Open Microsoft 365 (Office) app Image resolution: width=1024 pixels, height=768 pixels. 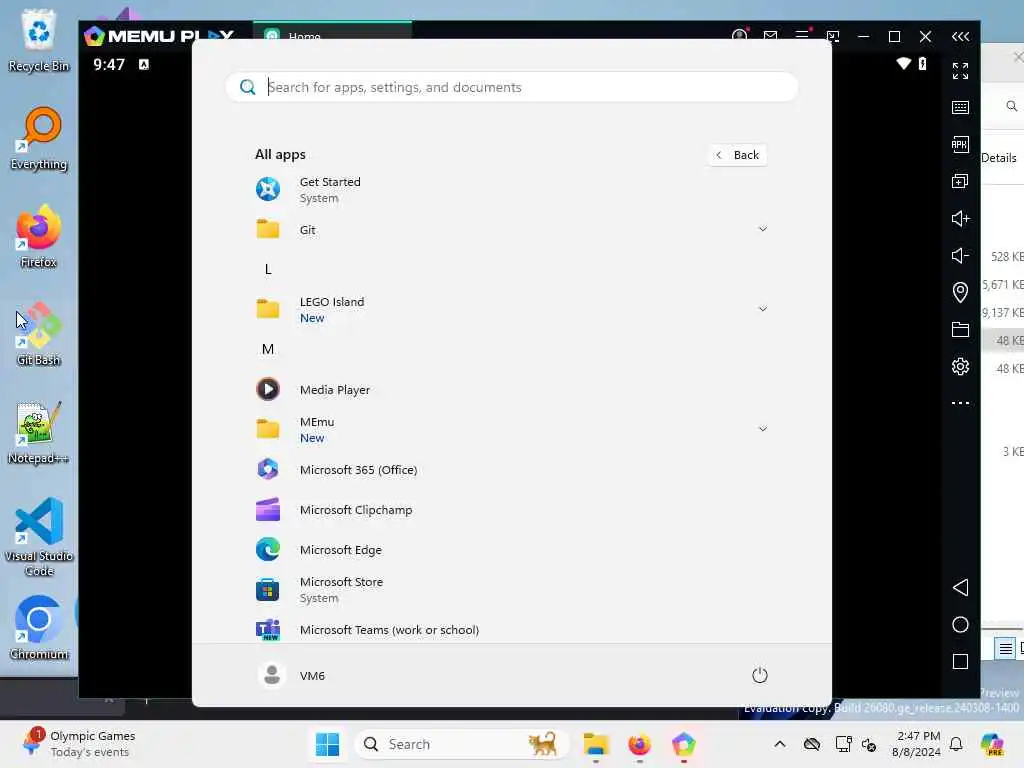click(511, 470)
